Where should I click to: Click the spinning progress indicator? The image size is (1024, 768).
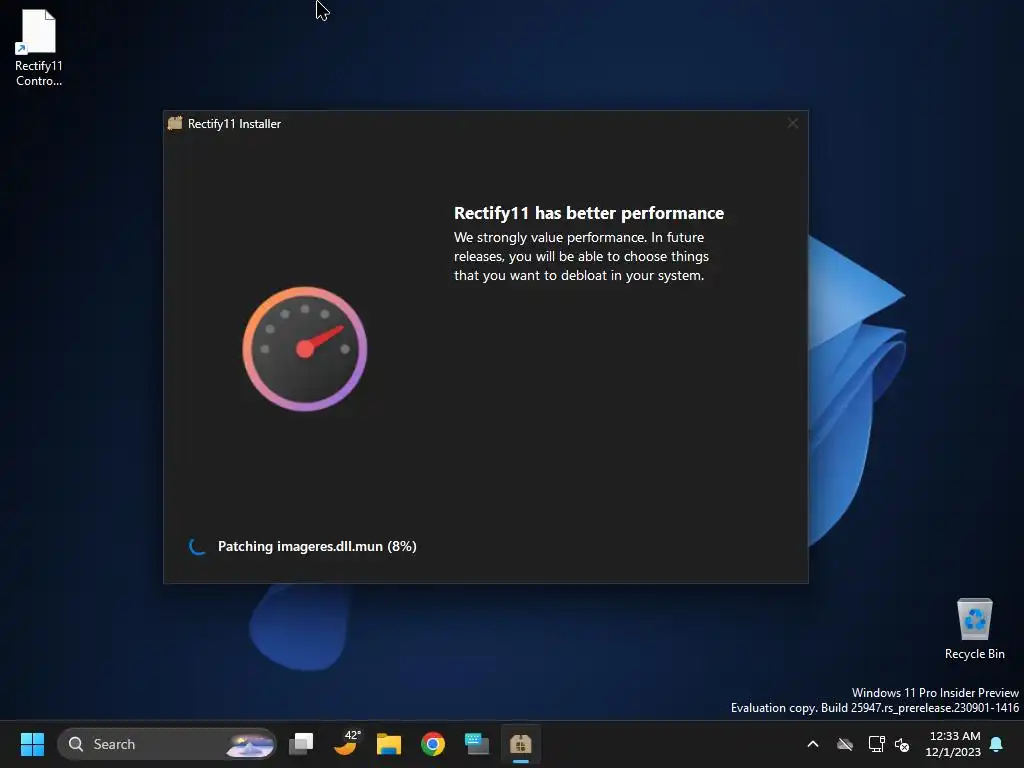197,546
